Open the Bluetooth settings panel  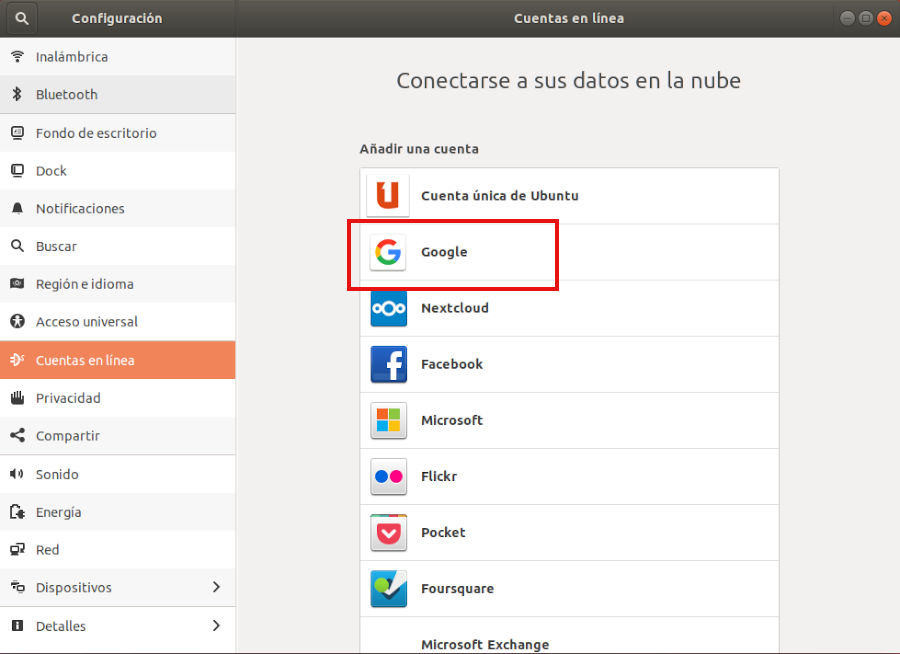click(118, 94)
